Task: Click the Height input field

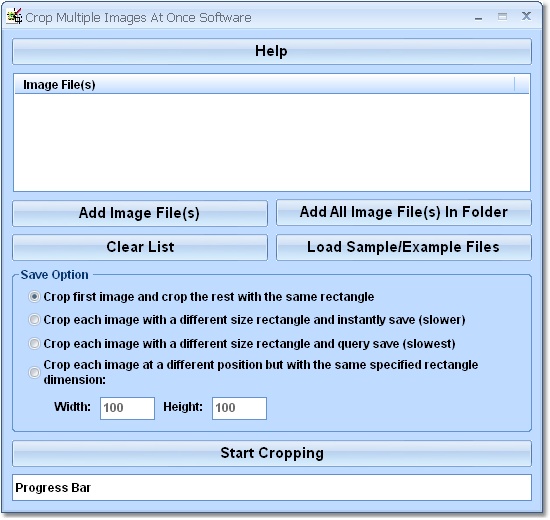Action: [x=239, y=408]
